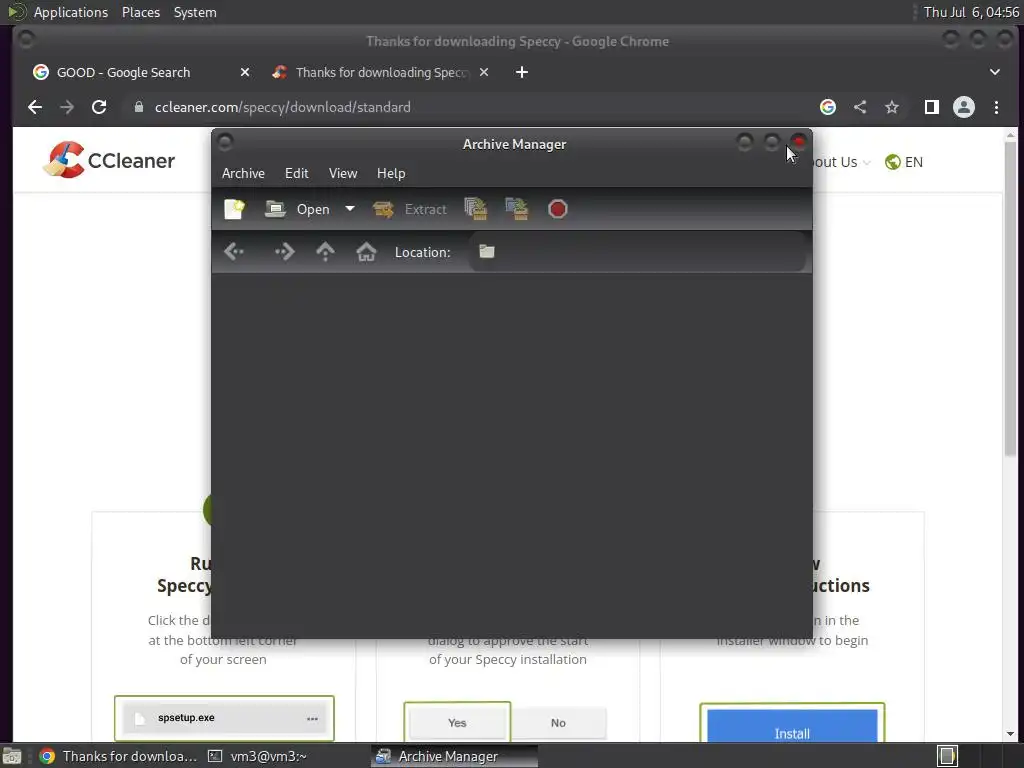Close the Archive Manager window

799,142
